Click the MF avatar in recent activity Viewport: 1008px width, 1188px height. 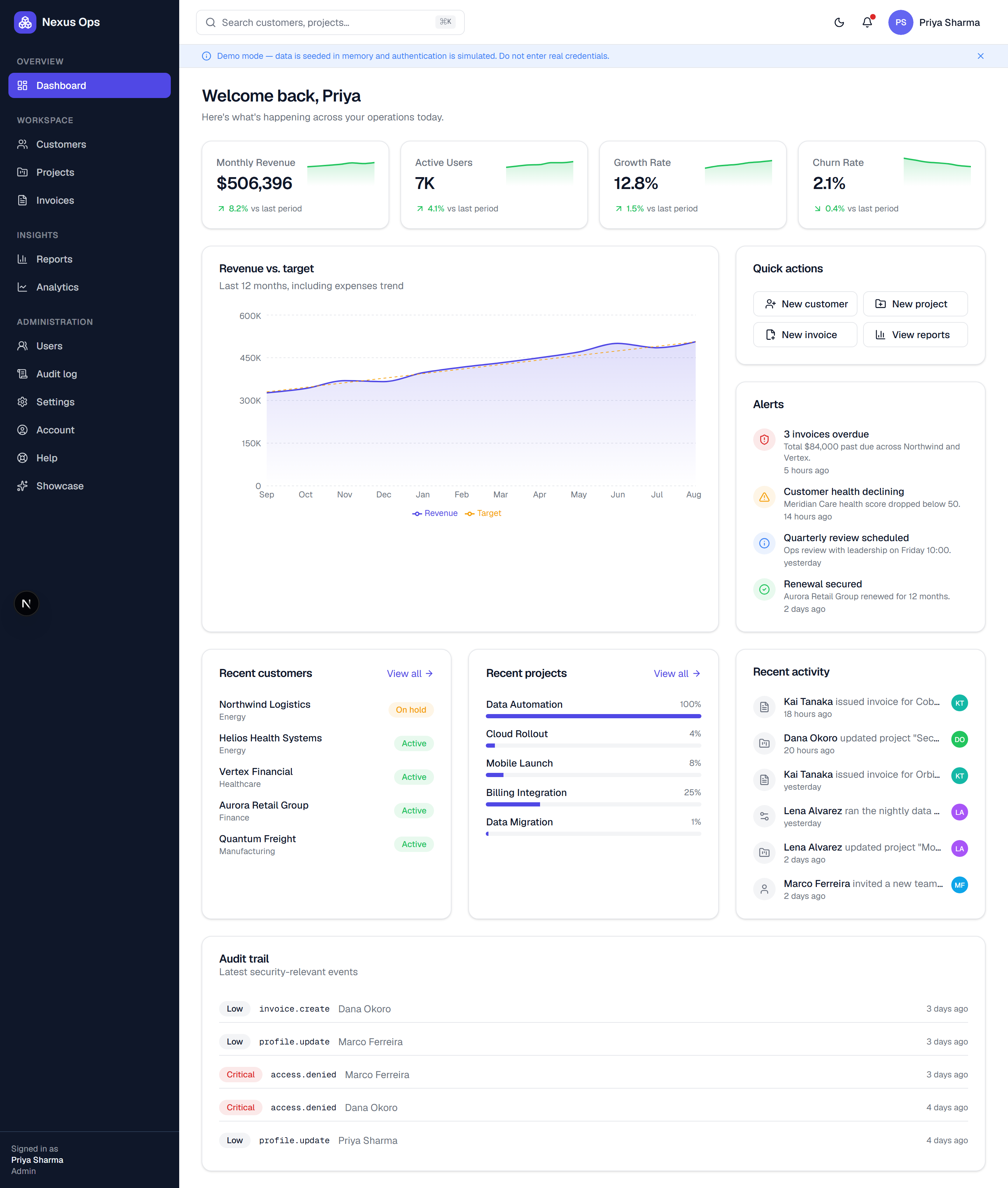(959, 885)
